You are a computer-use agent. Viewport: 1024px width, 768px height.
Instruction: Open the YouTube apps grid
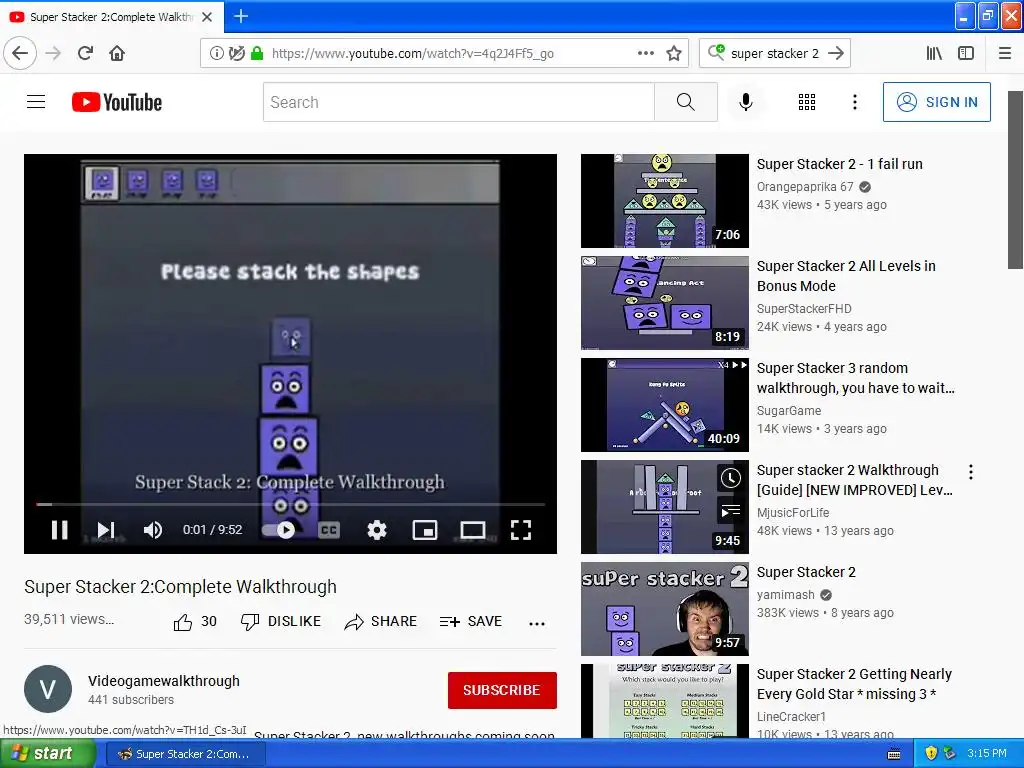[x=807, y=102]
